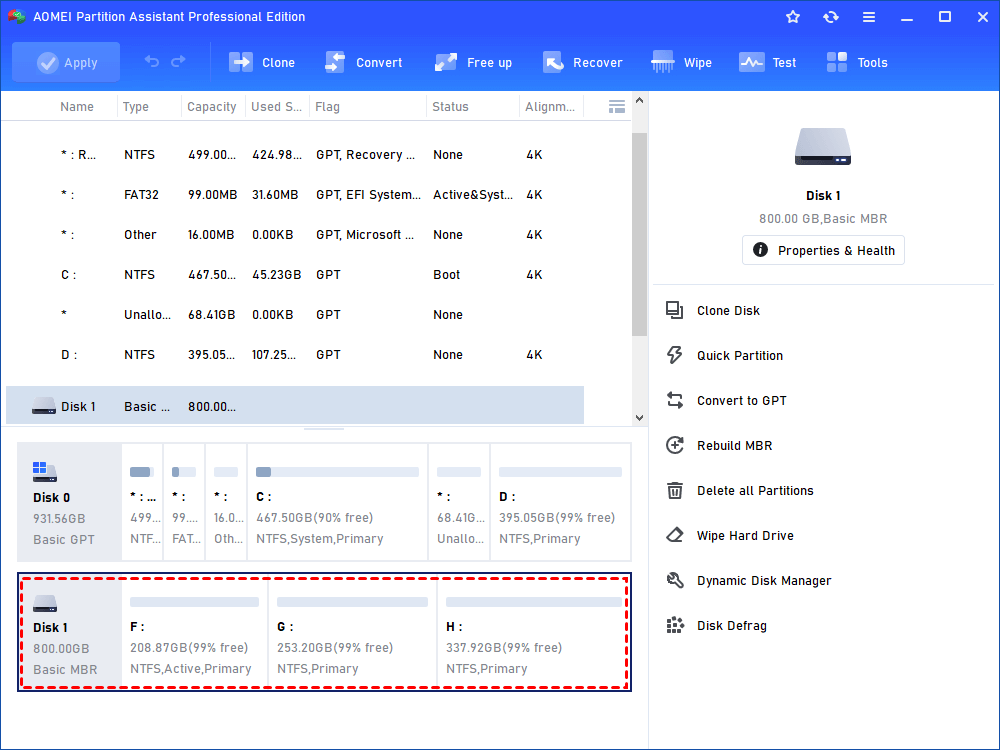Select the 499MB NTFS block on Disk 0
Image resolution: width=1000 pixels, height=750 pixels.
[x=142, y=503]
